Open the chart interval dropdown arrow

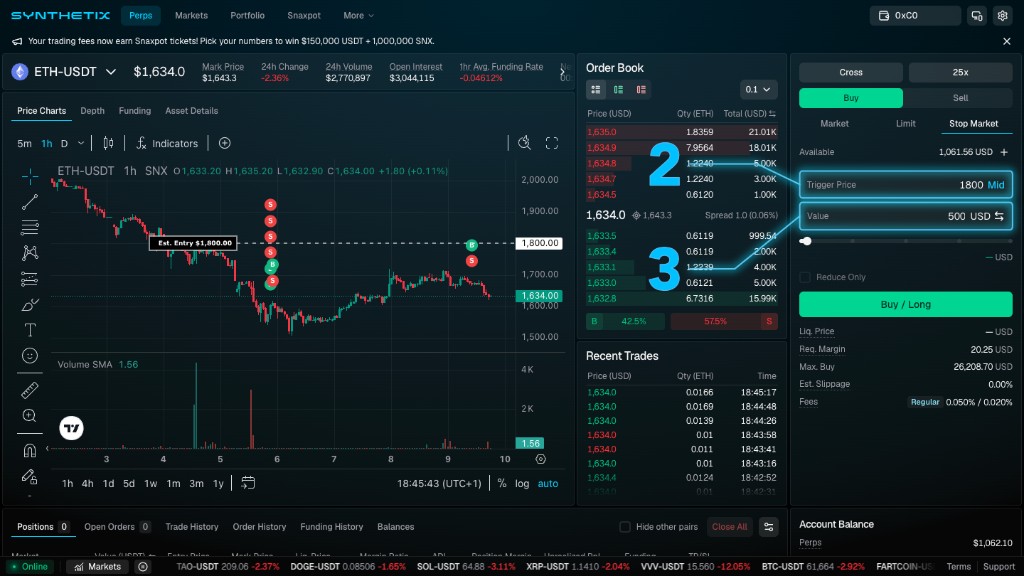point(81,143)
